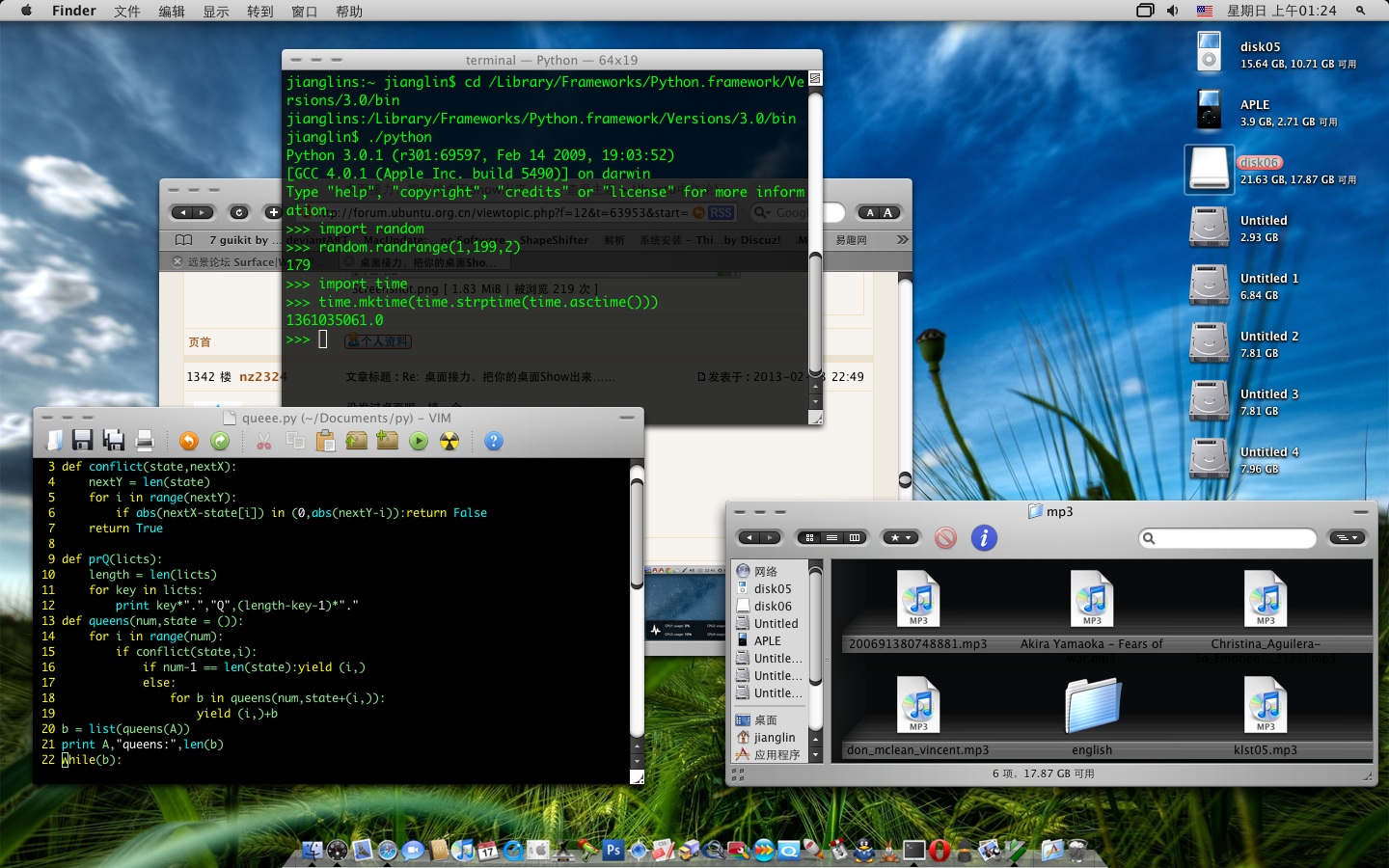Click the Opera icon in the Dock

point(940,850)
